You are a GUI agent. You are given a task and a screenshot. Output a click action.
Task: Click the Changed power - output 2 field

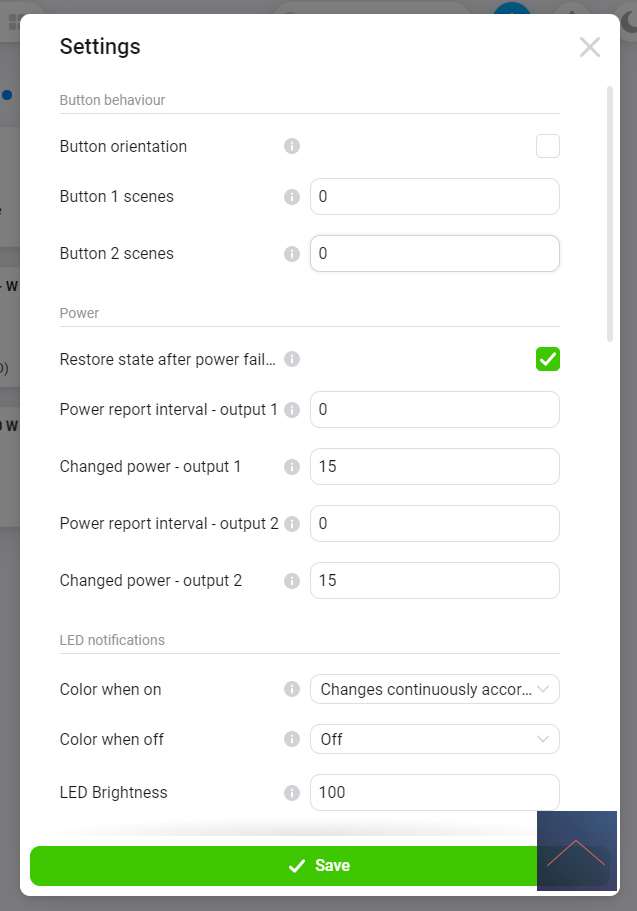(x=434, y=581)
